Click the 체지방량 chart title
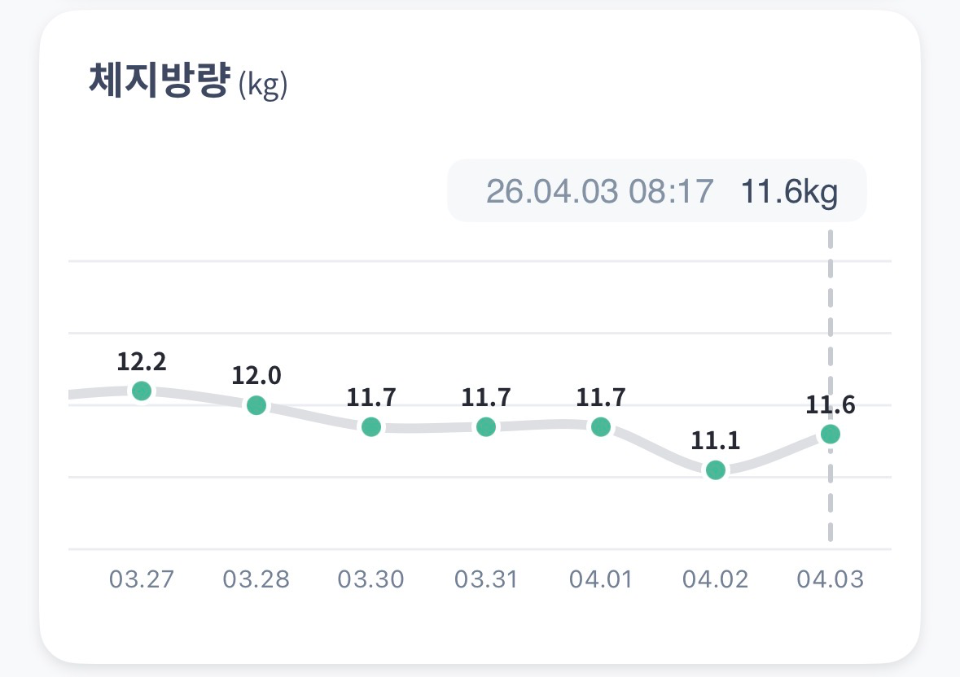 click(159, 81)
